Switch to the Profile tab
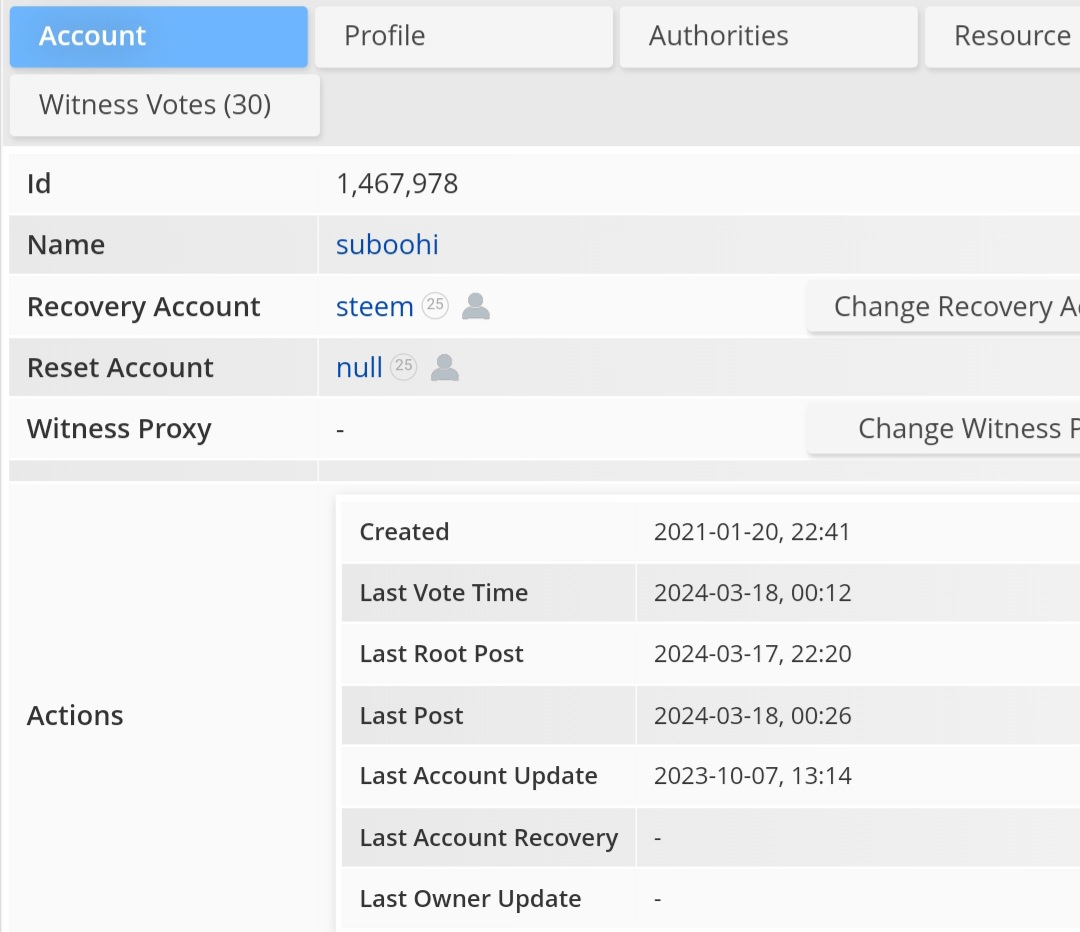 tap(464, 37)
